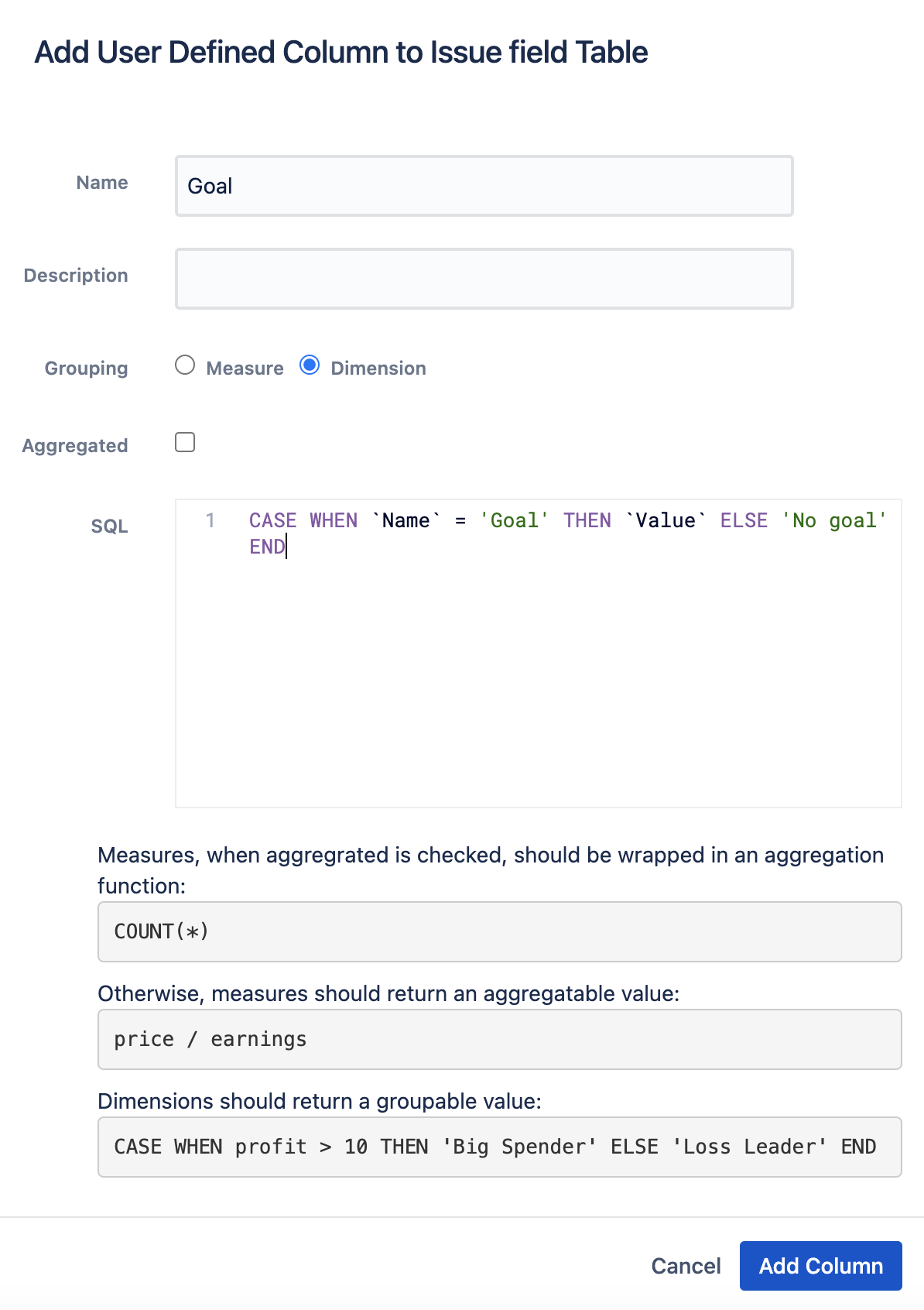The image size is (924, 1310).
Task: Click the price / earnings example box
Action: [x=499, y=1039]
